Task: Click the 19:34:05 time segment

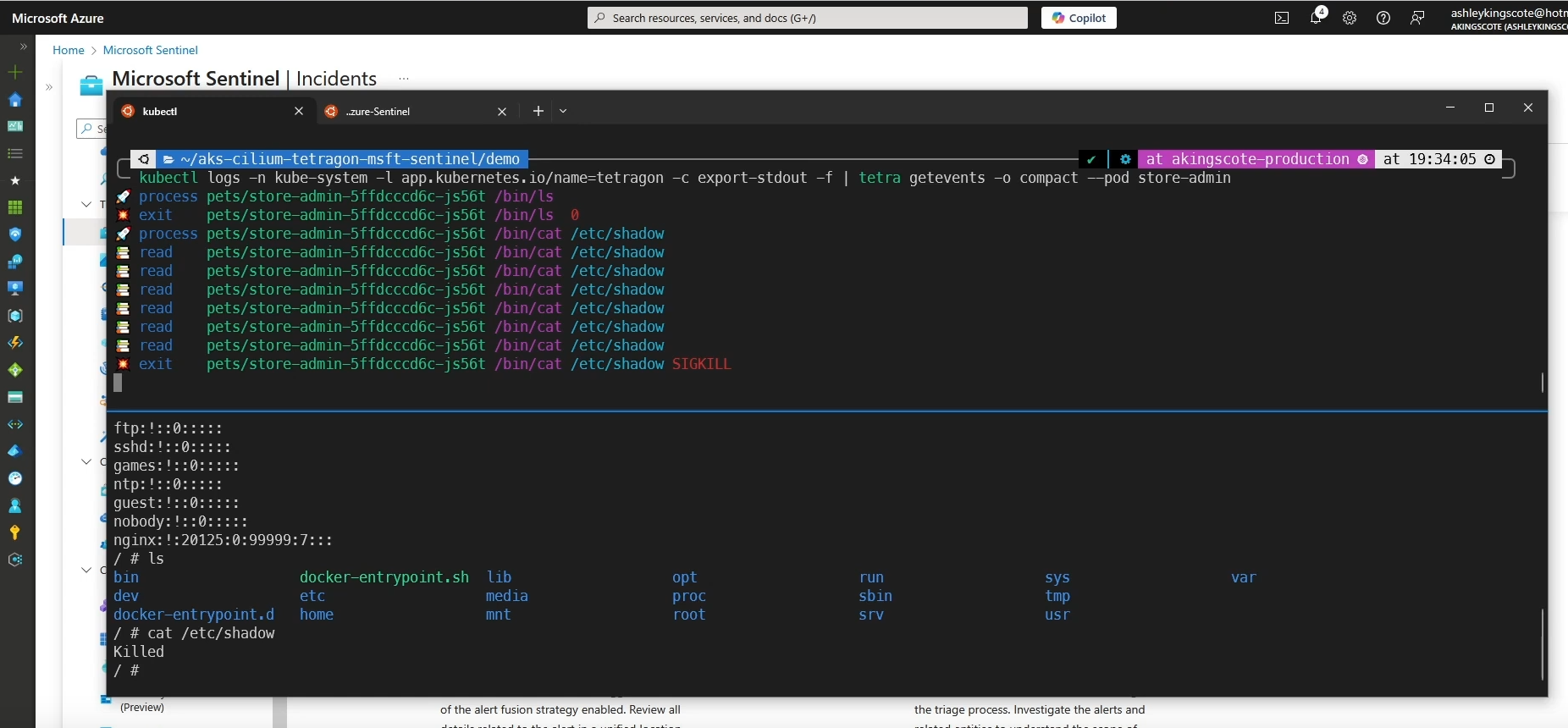Action: click(1438, 159)
